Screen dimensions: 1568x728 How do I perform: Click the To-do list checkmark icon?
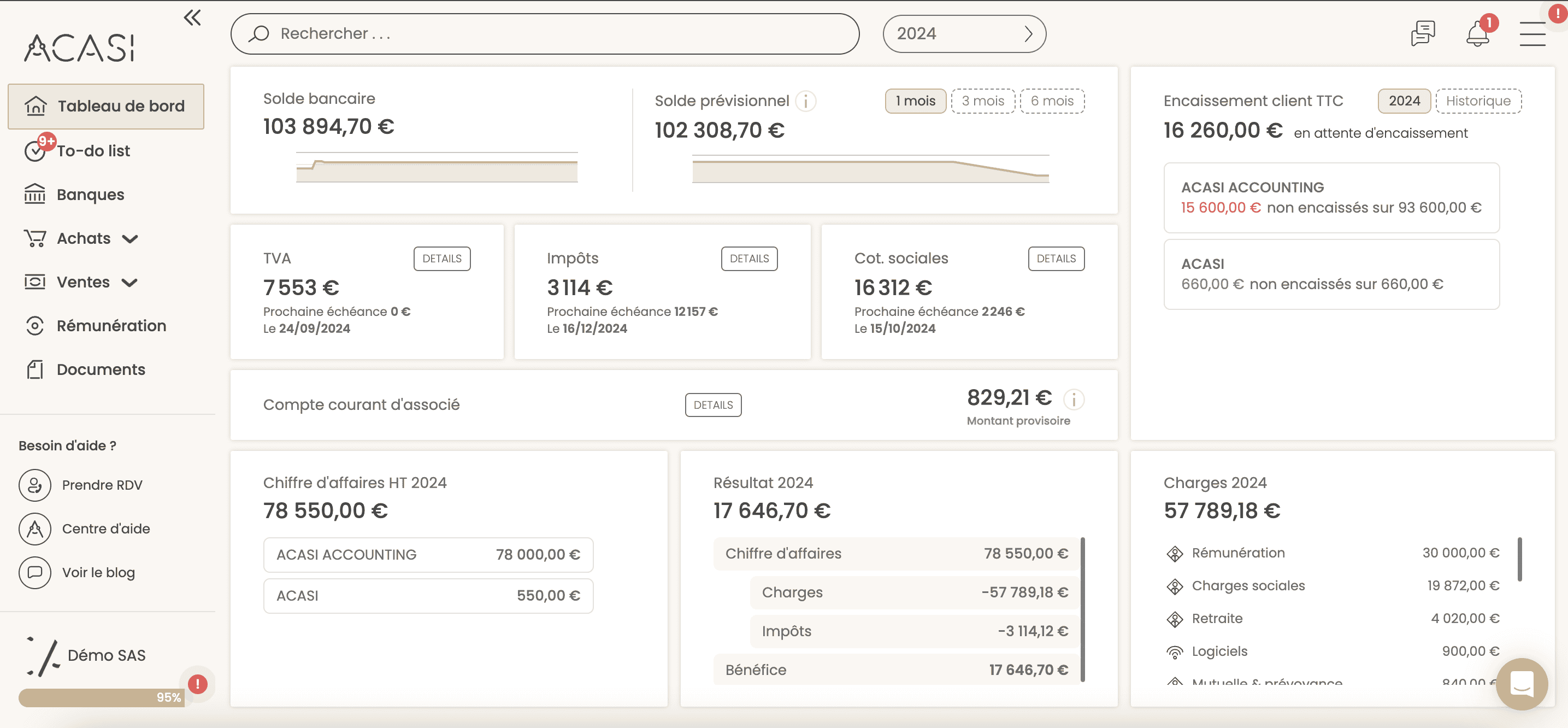35,151
